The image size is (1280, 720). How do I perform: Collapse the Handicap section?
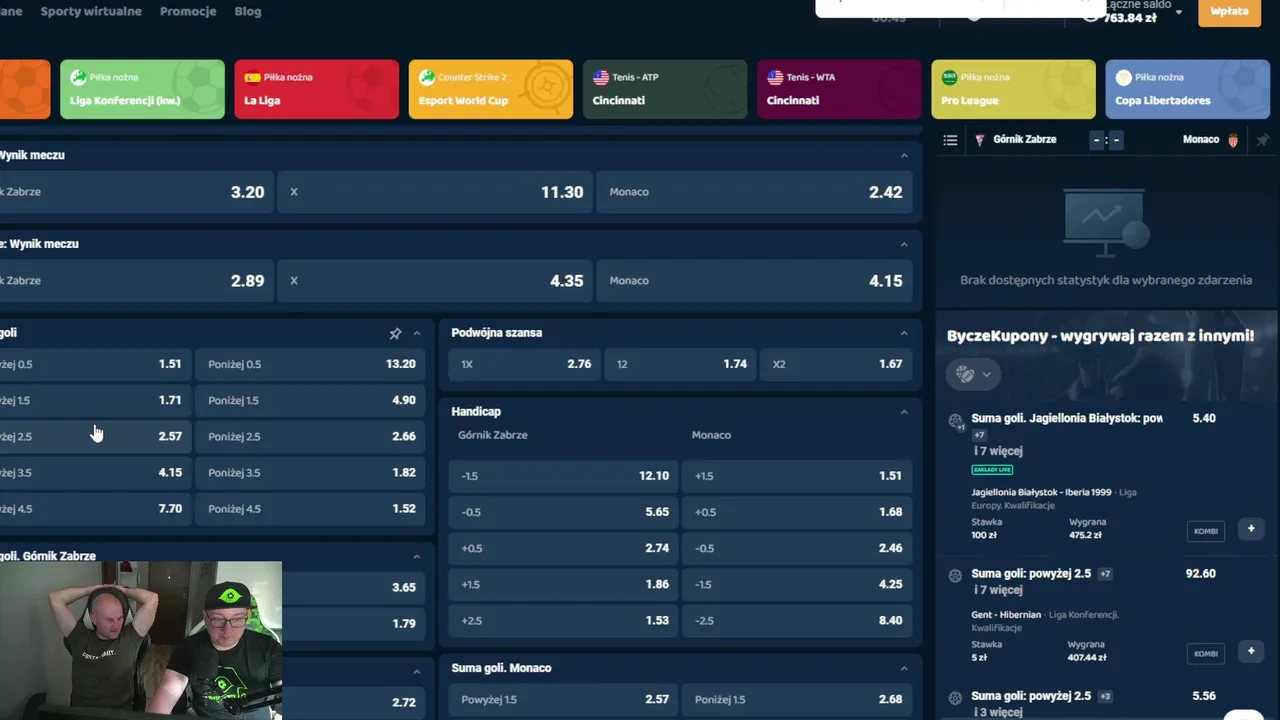click(904, 411)
